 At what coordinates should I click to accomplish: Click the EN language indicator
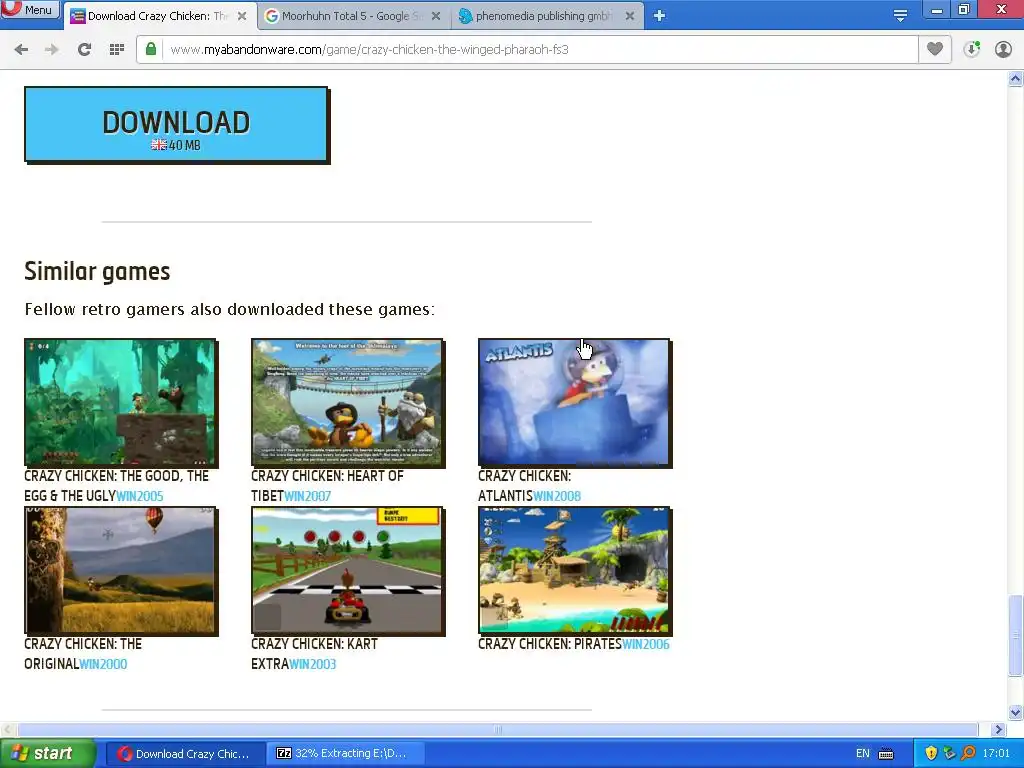point(863,754)
